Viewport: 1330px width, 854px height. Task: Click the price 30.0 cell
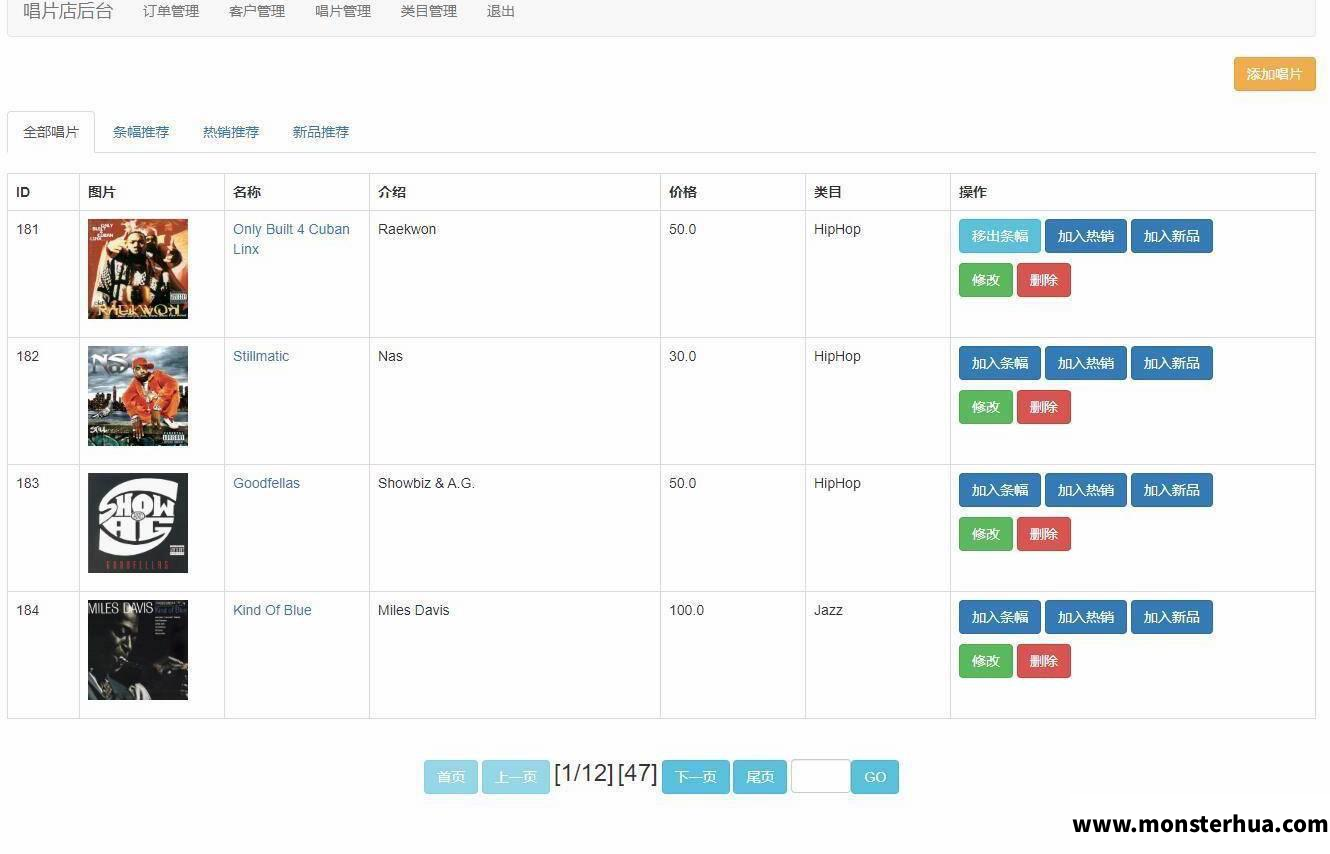tap(733, 401)
